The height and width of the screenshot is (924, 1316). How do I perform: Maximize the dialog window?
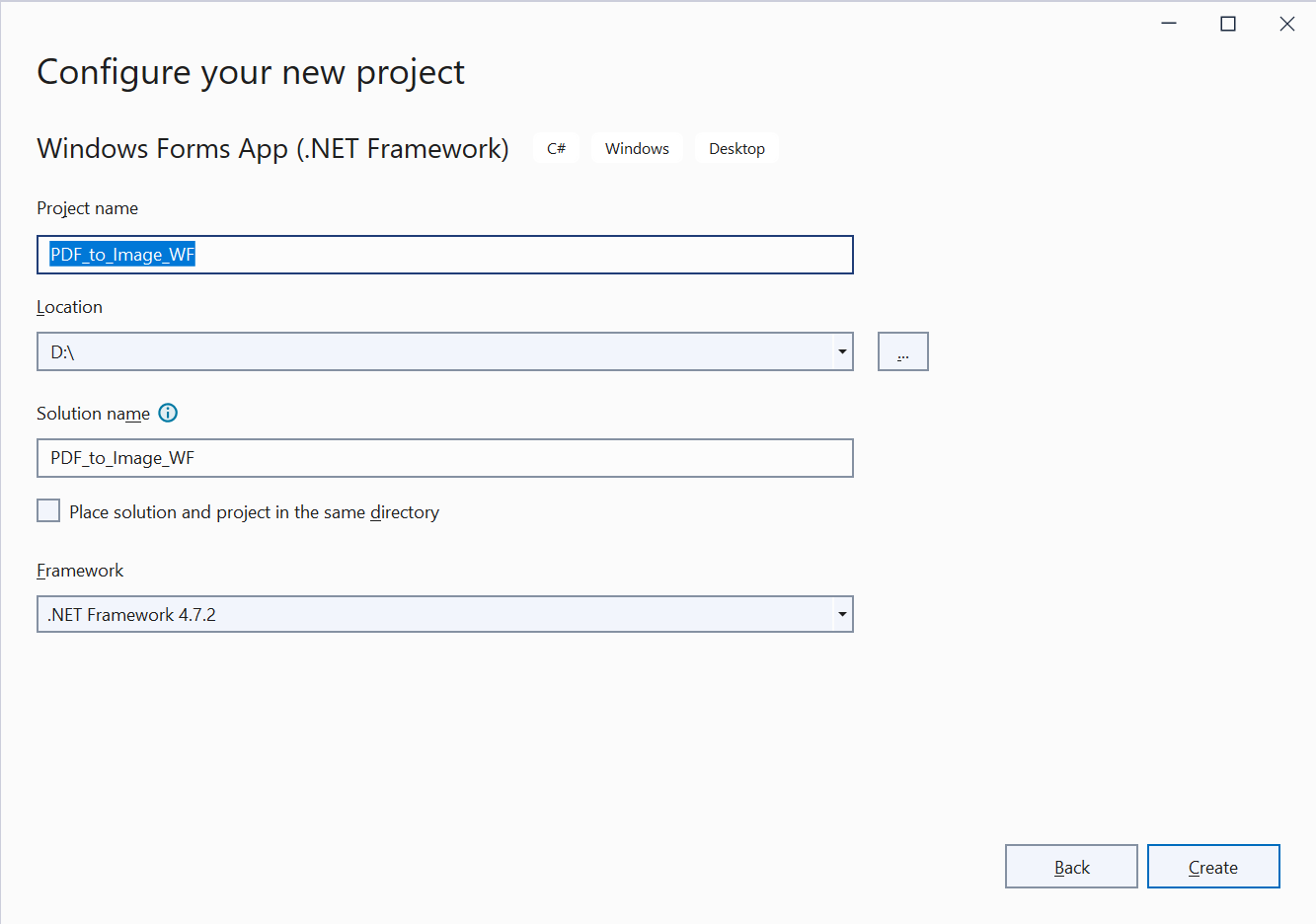(x=1228, y=24)
